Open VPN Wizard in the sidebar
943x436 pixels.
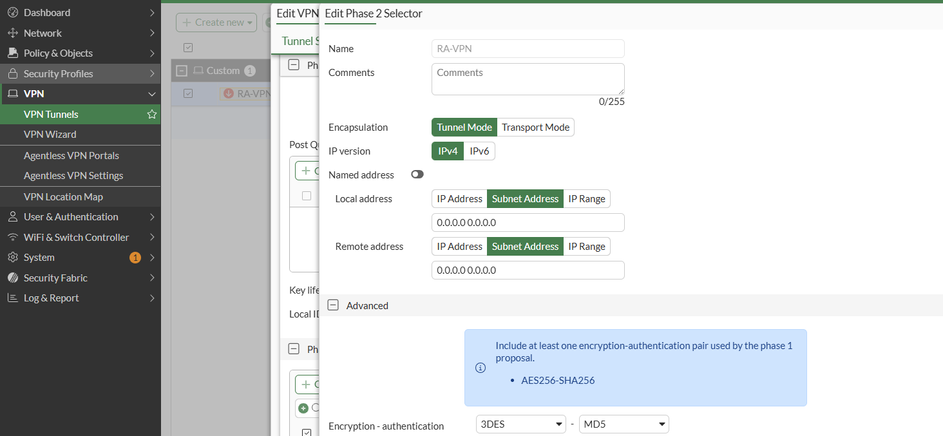tap(50, 134)
